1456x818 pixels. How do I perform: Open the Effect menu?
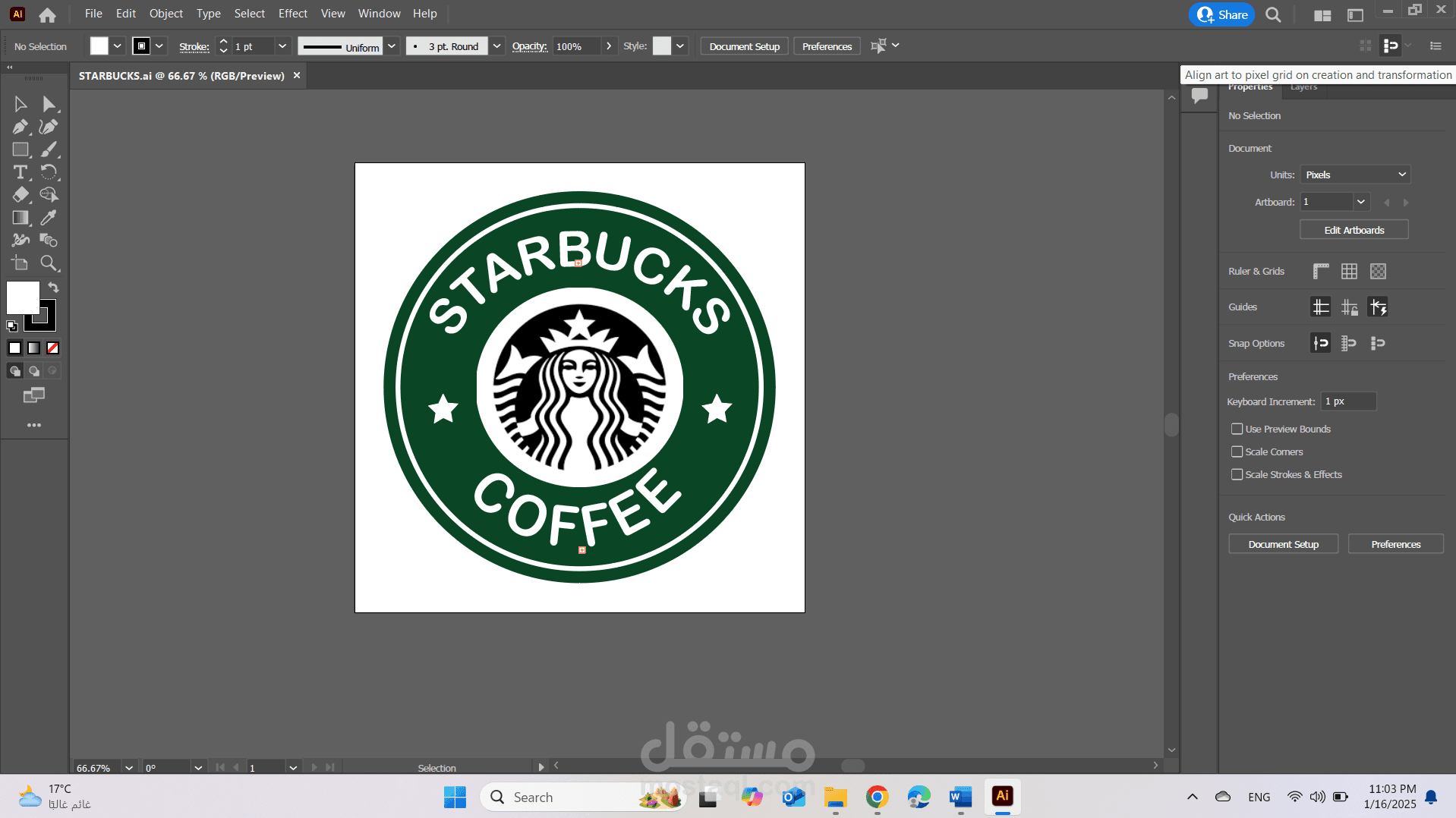tap(293, 14)
